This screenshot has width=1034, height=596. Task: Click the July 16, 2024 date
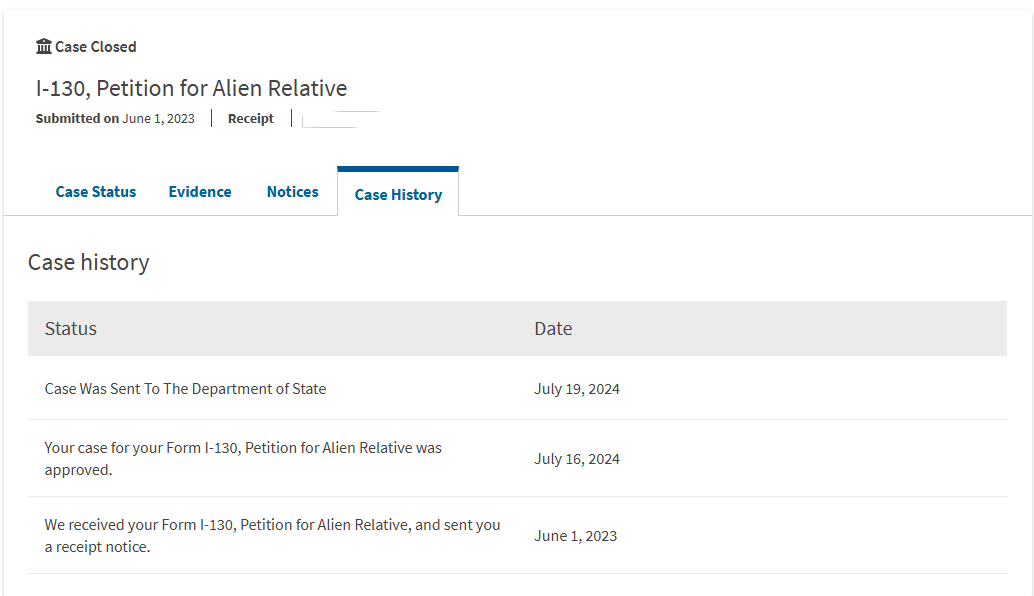tap(577, 459)
